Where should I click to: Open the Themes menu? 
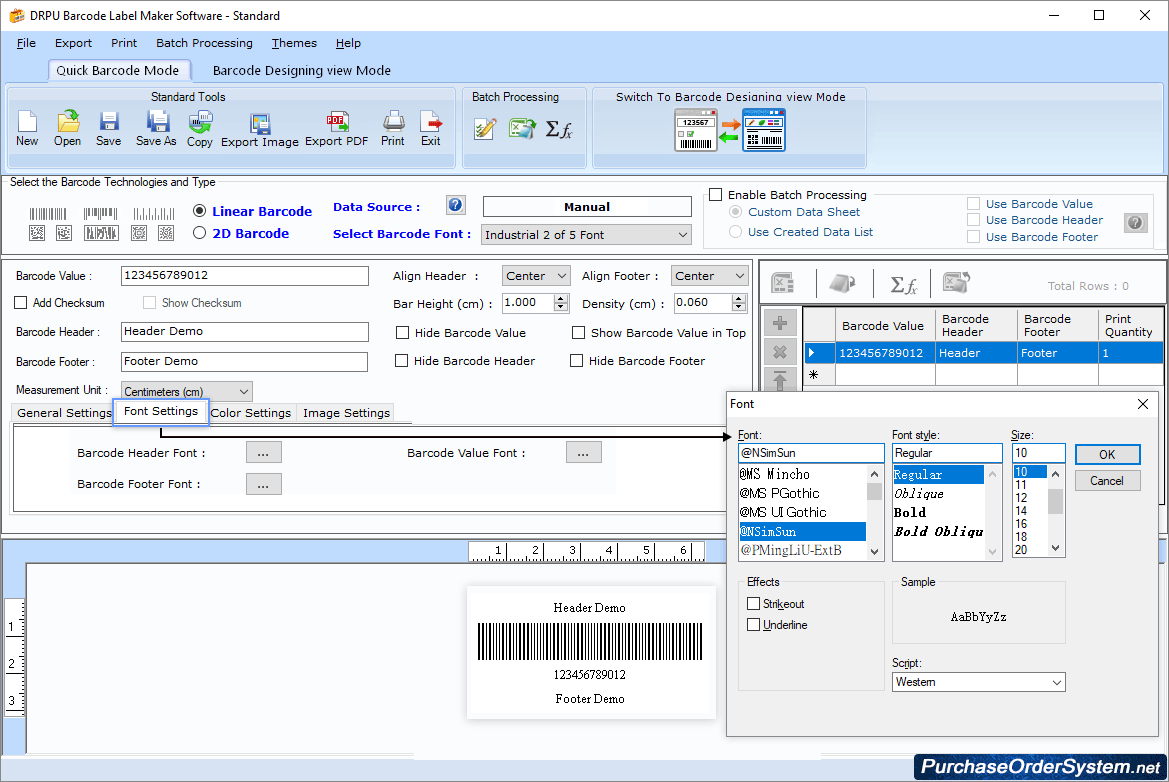click(293, 43)
